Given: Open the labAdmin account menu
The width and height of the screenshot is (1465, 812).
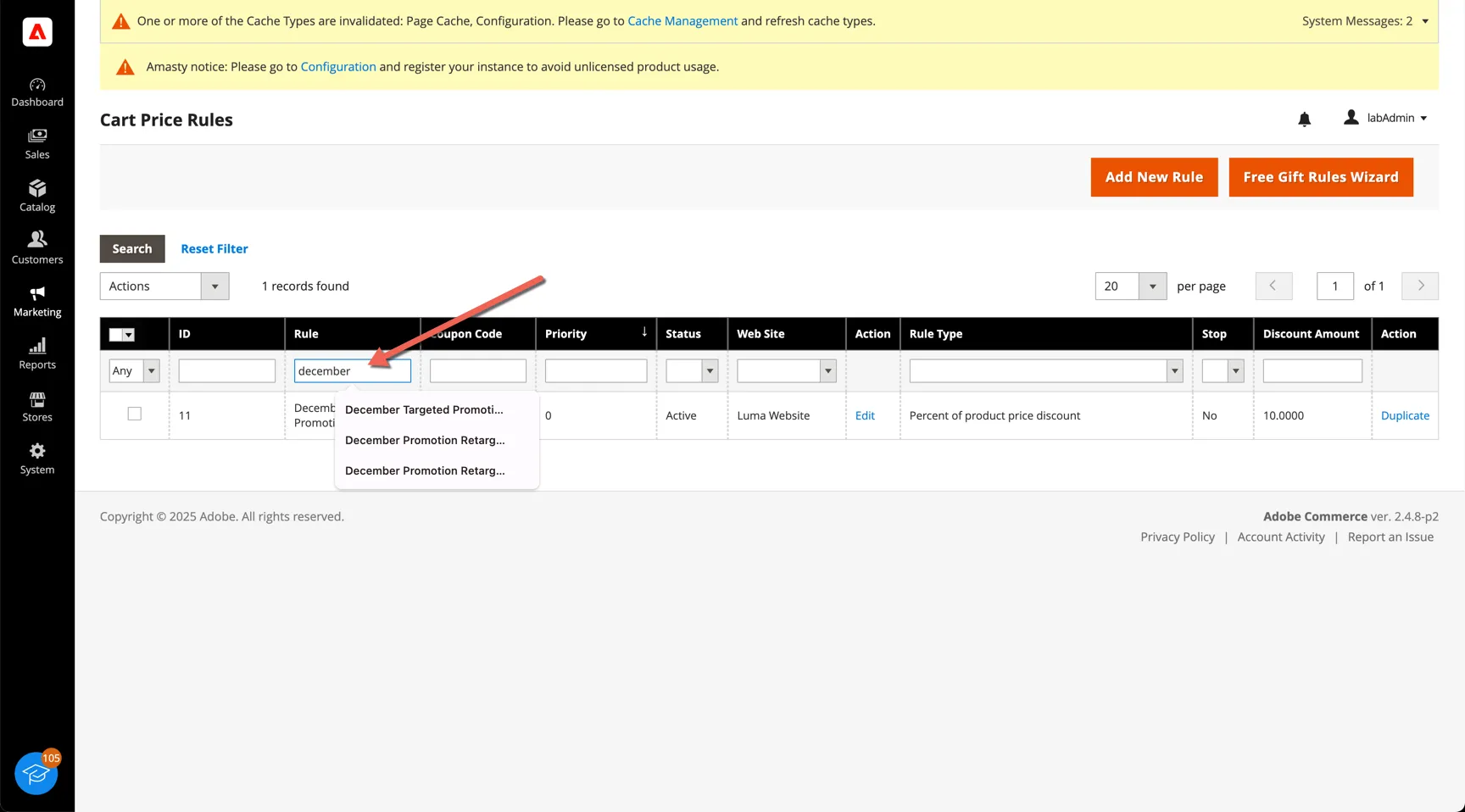Looking at the screenshot, I should [1386, 118].
